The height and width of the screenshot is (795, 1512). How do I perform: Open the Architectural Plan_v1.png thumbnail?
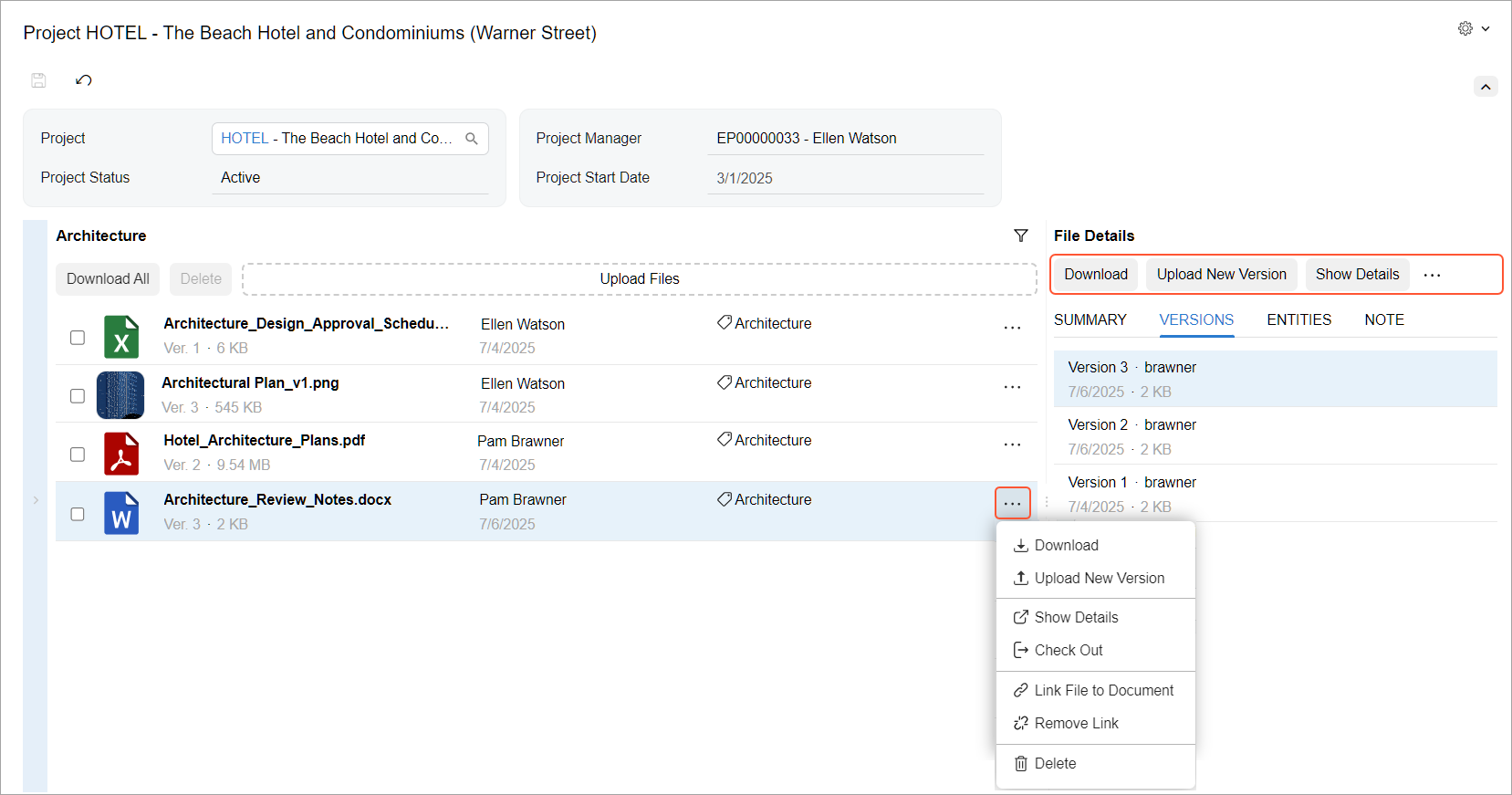[x=120, y=395]
